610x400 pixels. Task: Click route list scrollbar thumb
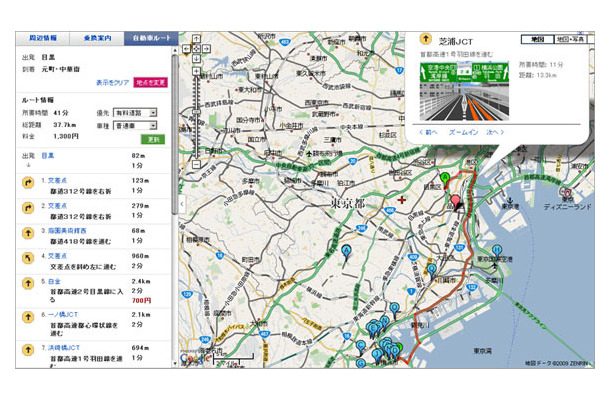tap(175, 134)
